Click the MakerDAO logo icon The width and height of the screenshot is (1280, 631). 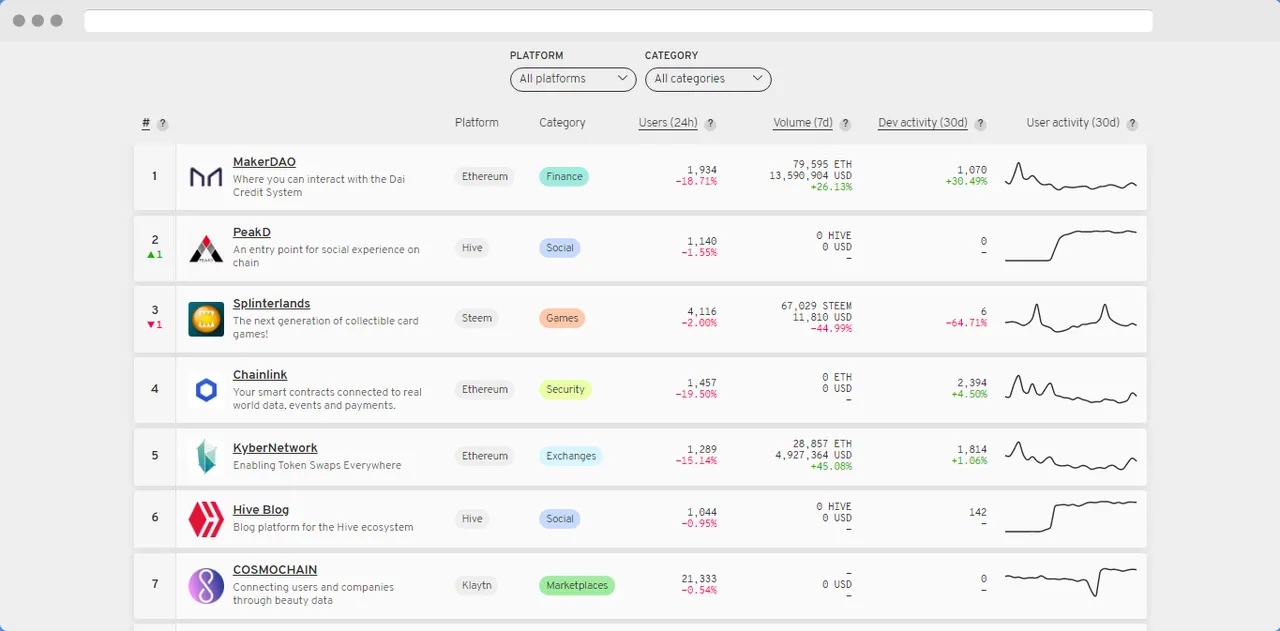[x=206, y=177]
